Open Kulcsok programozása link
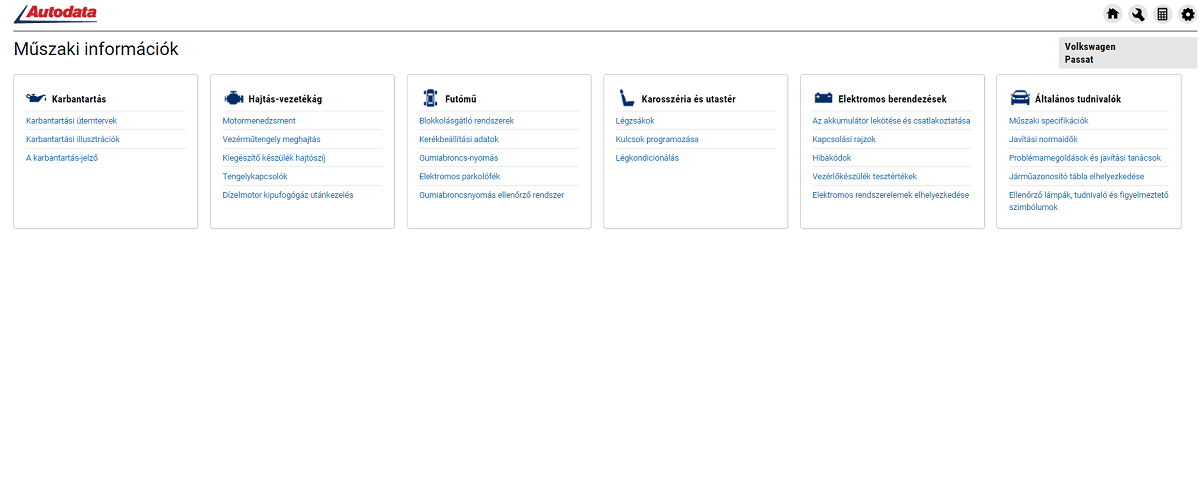The height and width of the screenshot is (491, 1200). click(656, 139)
